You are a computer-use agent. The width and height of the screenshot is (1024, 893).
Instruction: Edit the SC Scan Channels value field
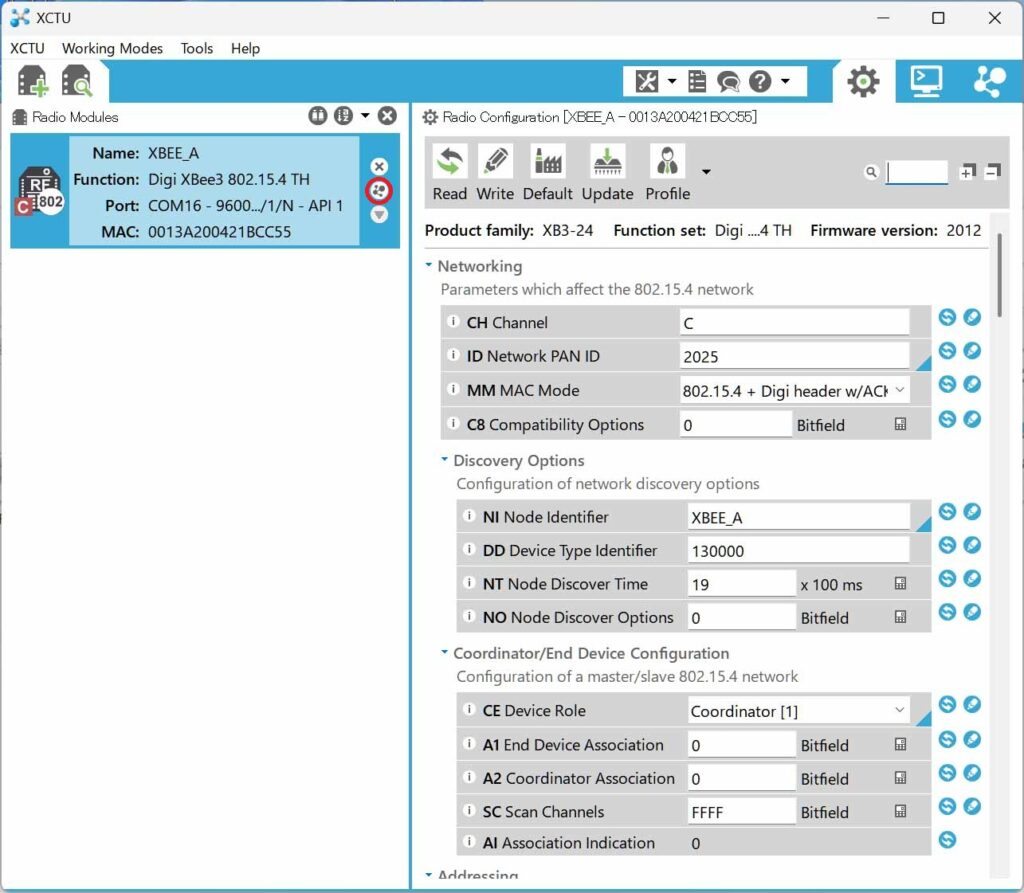tap(741, 812)
